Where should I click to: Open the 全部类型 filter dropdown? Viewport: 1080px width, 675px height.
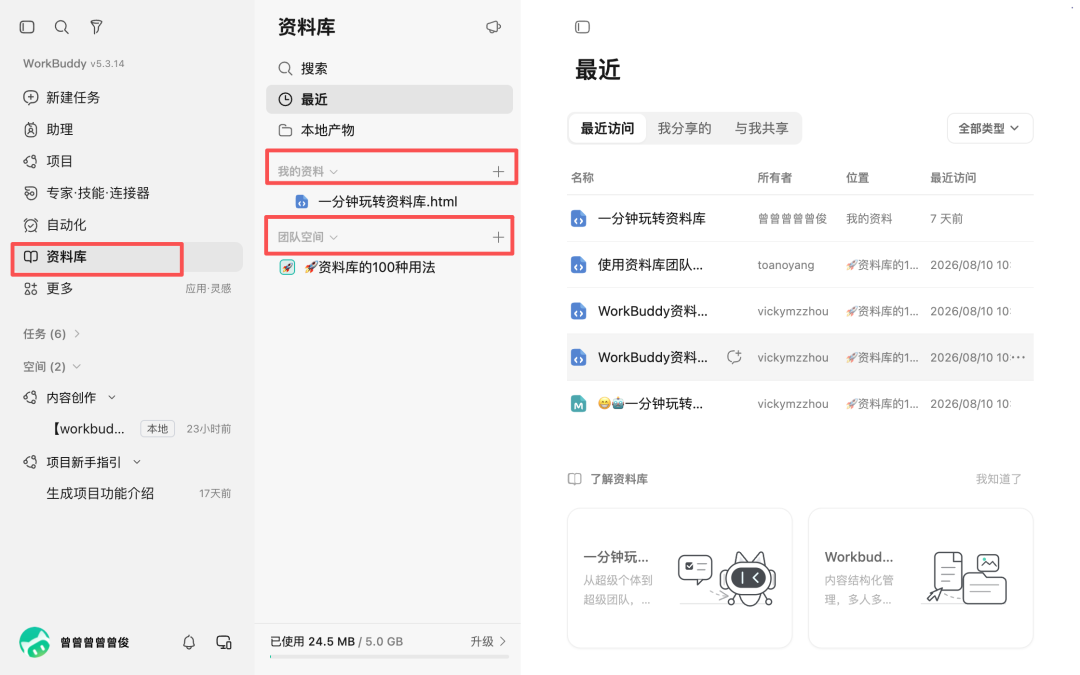point(990,128)
